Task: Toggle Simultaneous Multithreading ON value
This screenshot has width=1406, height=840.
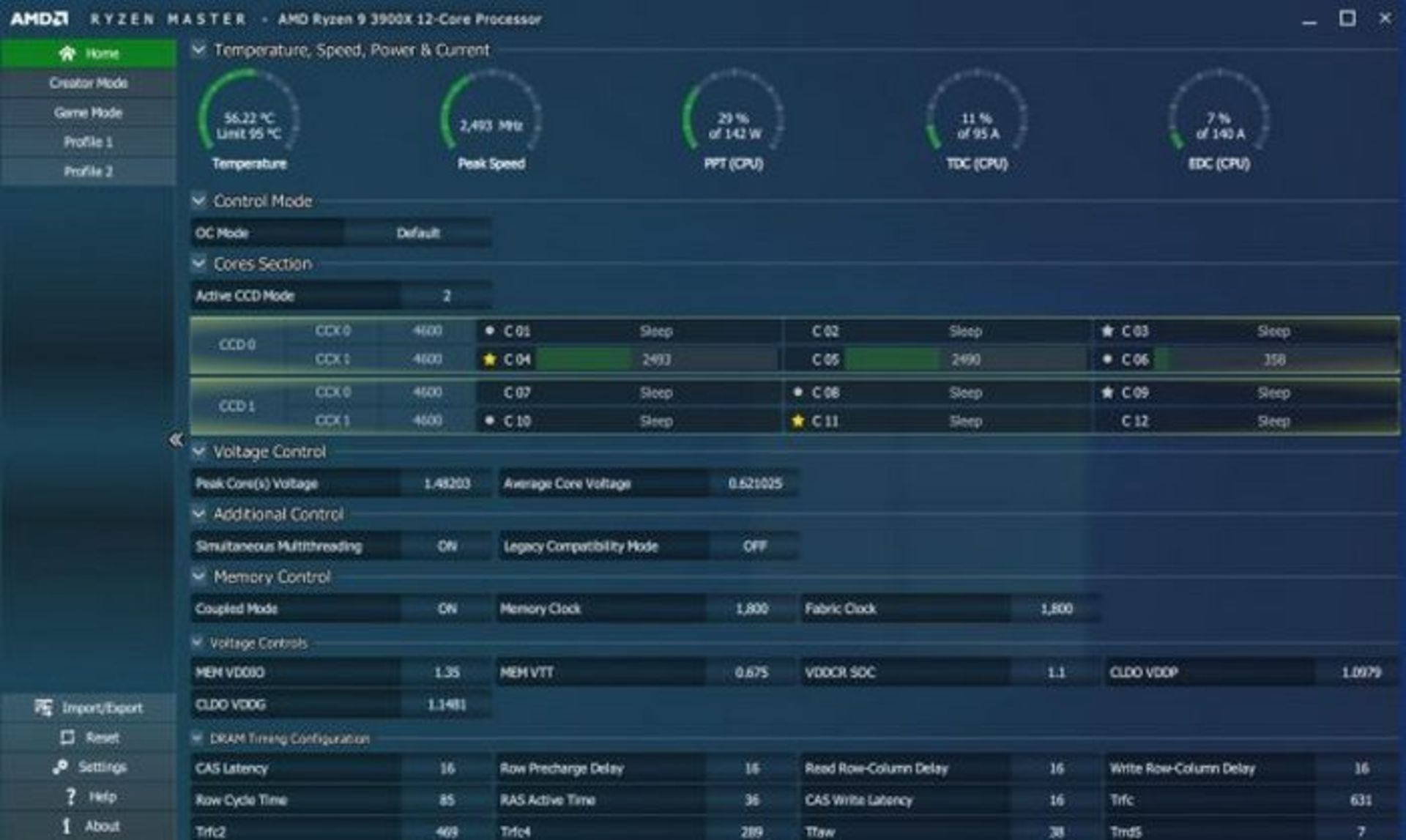Action: (447, 546)
